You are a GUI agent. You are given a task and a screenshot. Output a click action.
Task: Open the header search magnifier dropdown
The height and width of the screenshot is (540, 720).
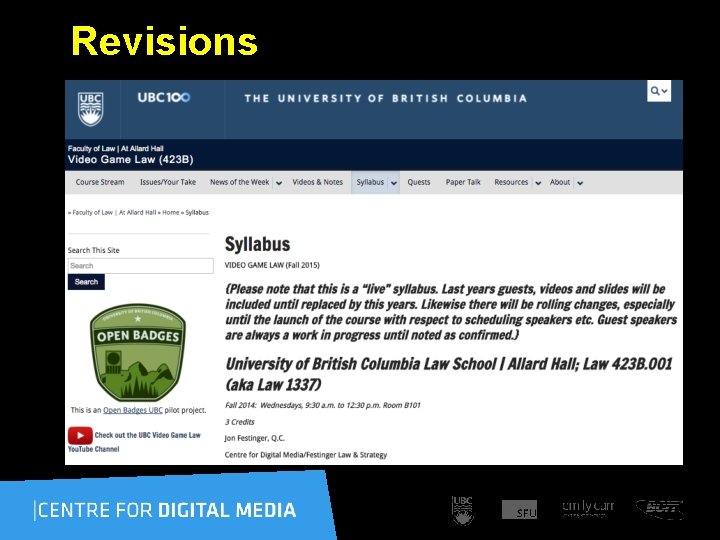click(659, 91)
